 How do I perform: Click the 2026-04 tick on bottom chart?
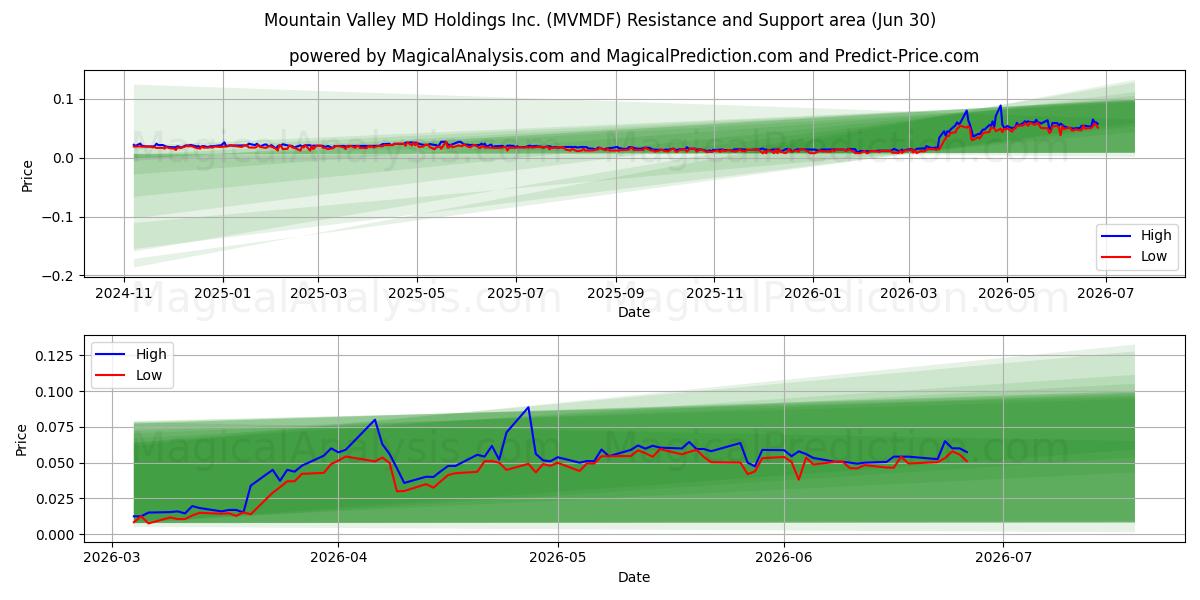click(338, 559)
